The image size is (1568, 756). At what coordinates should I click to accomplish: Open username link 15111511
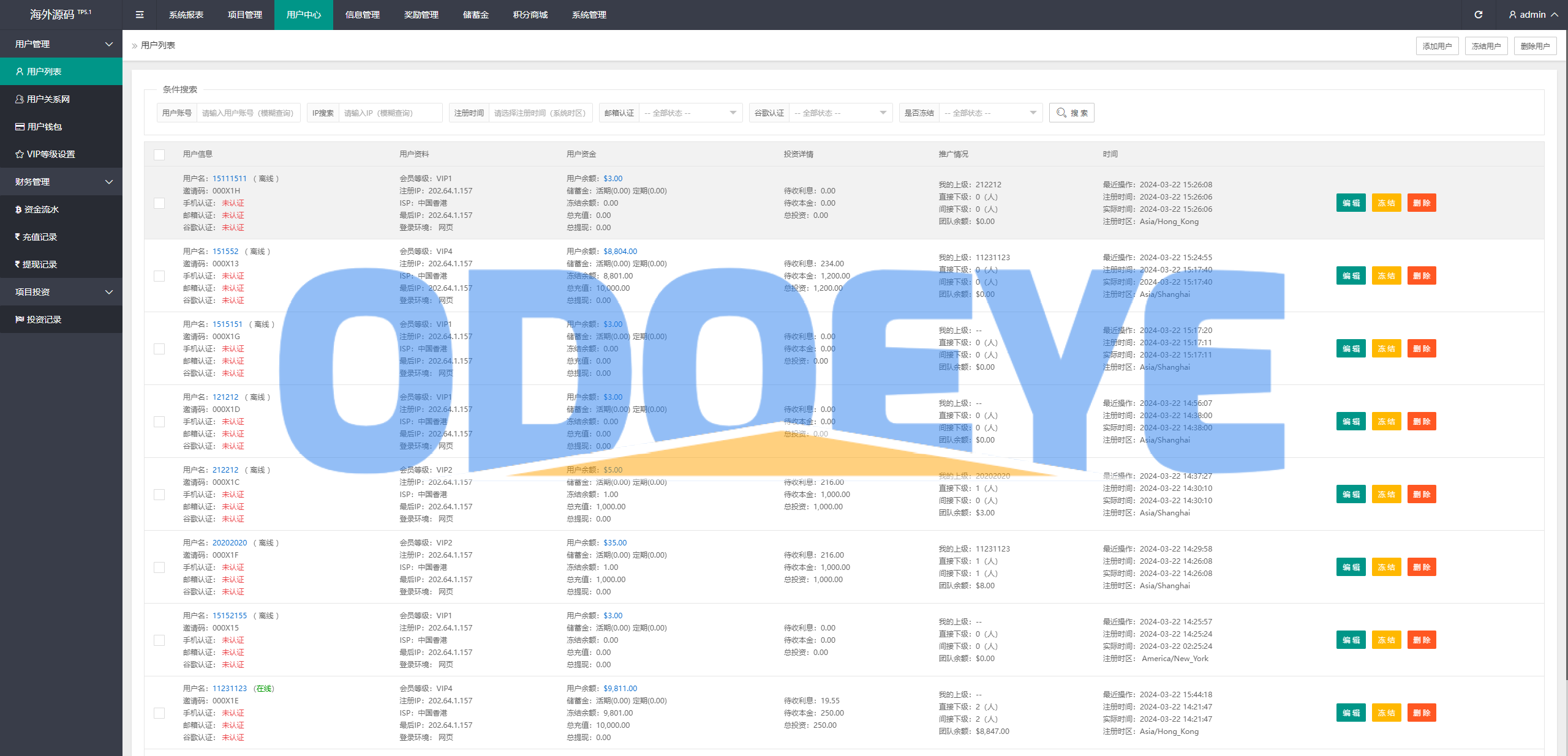tap(230, 179)
